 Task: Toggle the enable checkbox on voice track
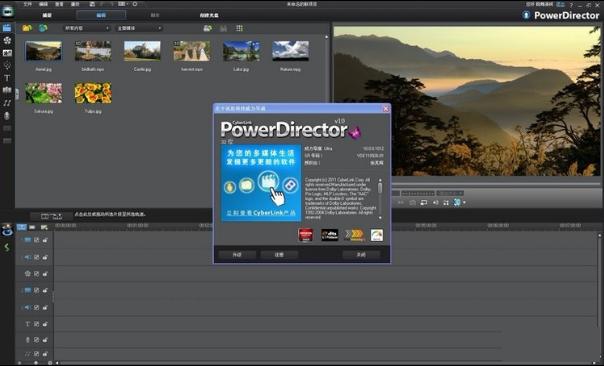point(36,340)
